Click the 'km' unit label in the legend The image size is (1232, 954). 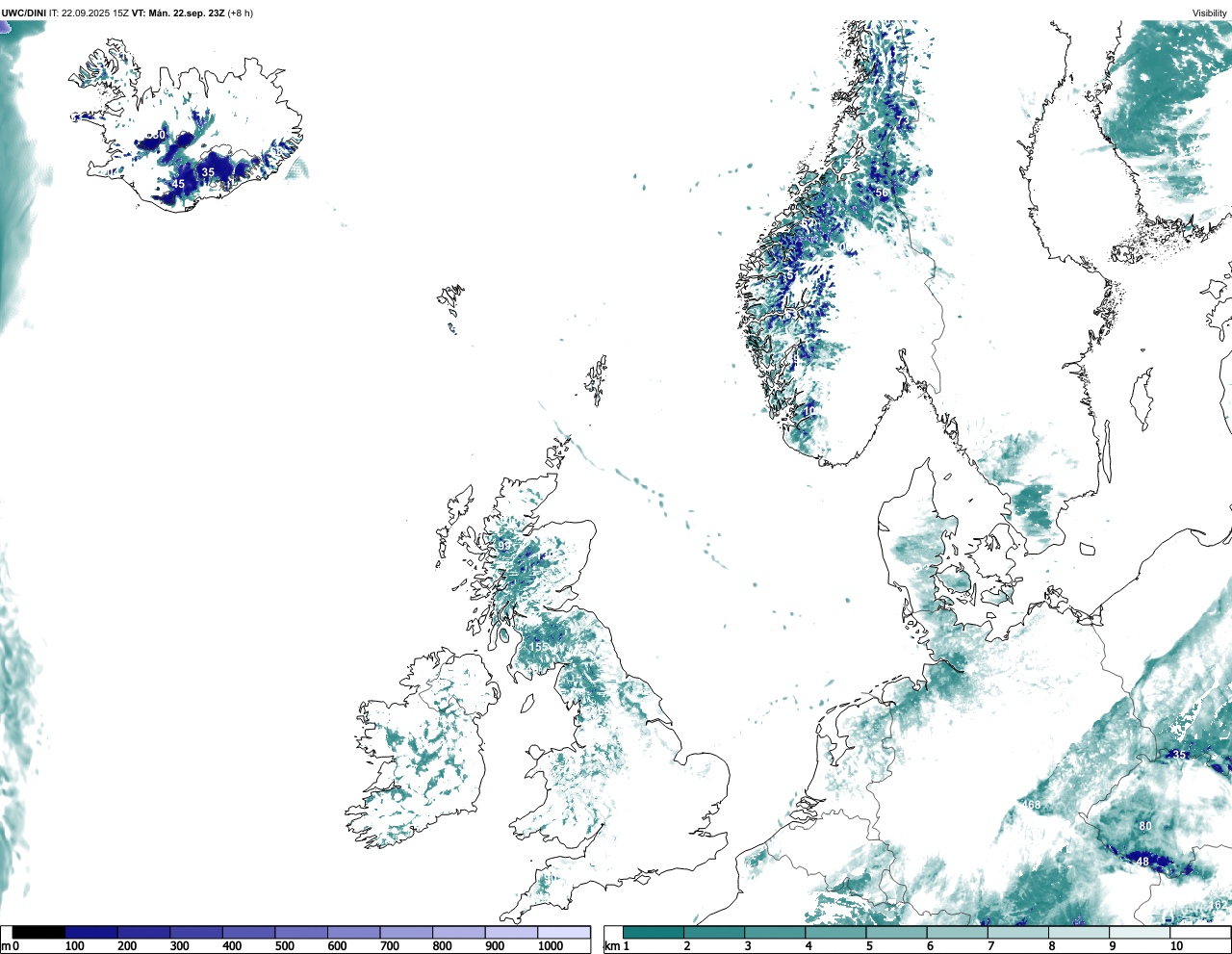point(610,946)
